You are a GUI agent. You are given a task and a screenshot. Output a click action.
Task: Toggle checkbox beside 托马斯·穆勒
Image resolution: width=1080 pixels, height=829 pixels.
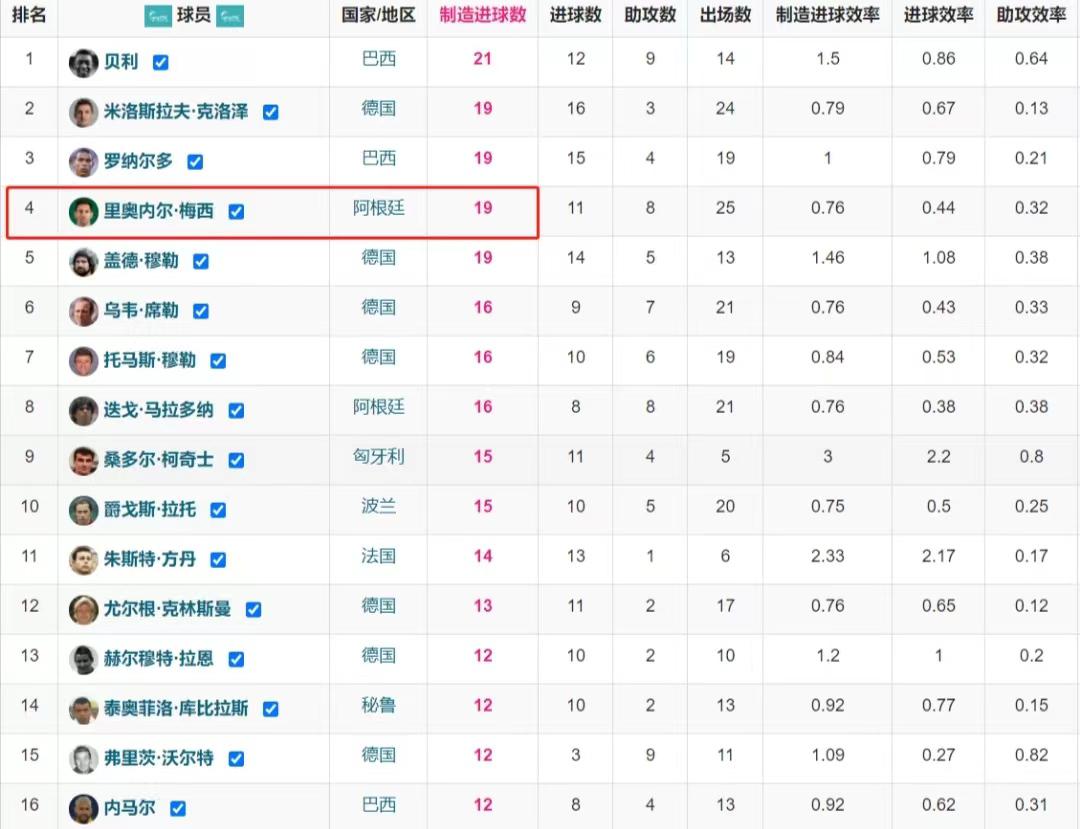pos(218,361)
